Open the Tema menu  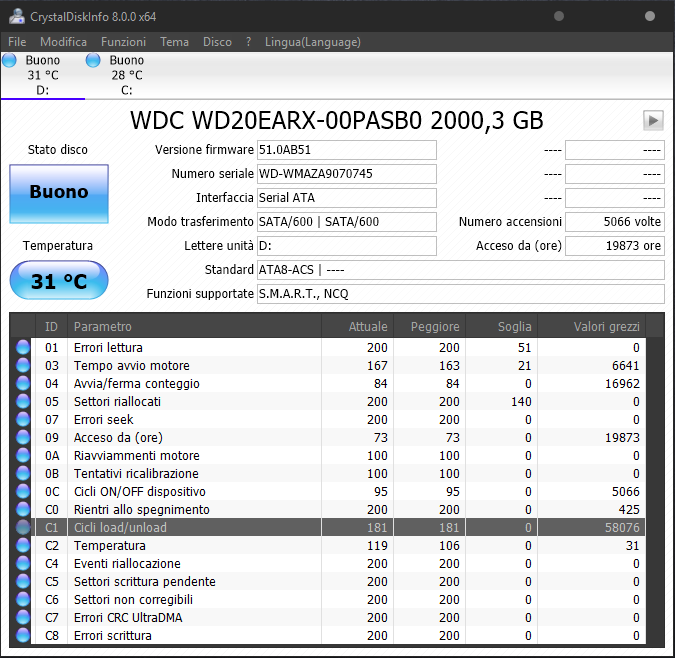pyautogui.click(x=174, y=42)
